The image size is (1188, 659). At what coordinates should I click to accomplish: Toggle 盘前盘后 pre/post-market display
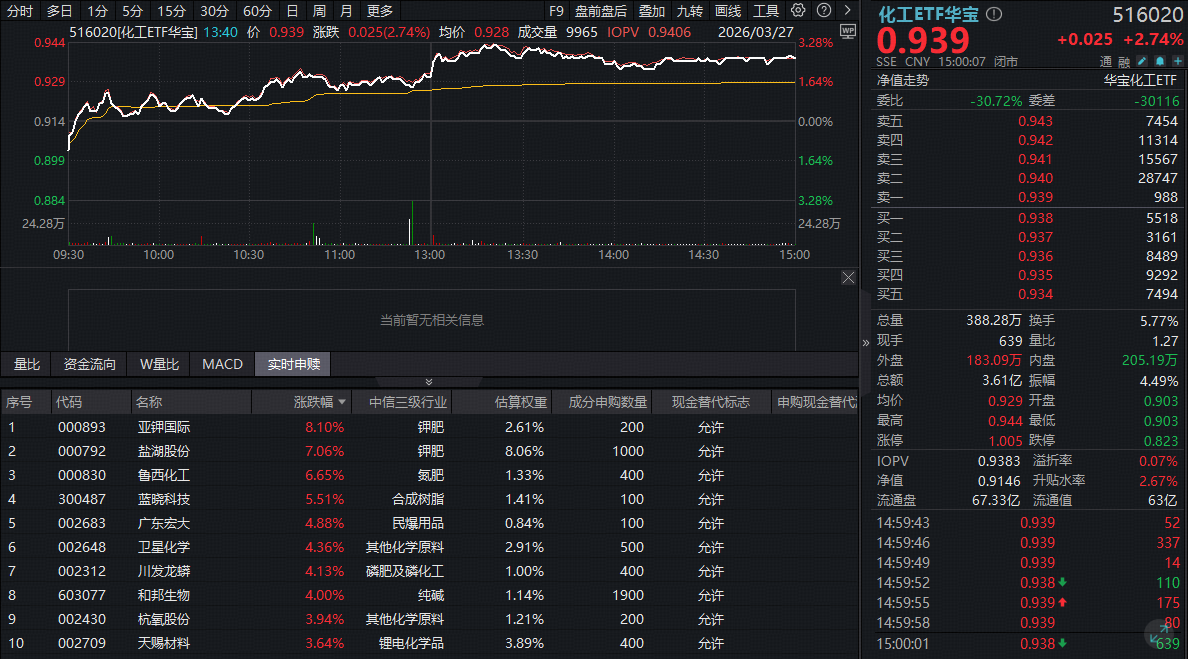pos(601,11)
